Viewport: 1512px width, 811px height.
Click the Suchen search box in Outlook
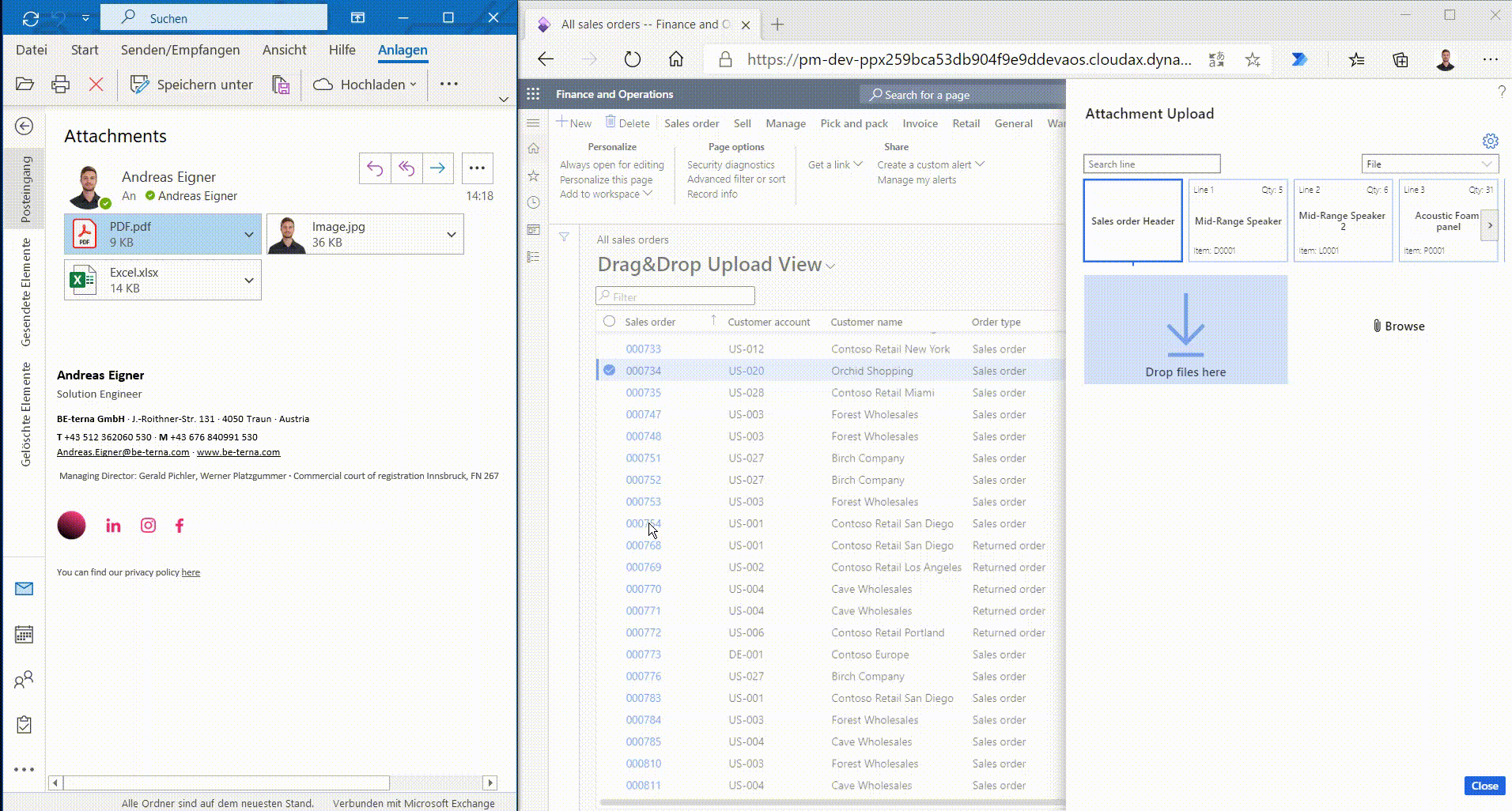[x=214, y=17]
